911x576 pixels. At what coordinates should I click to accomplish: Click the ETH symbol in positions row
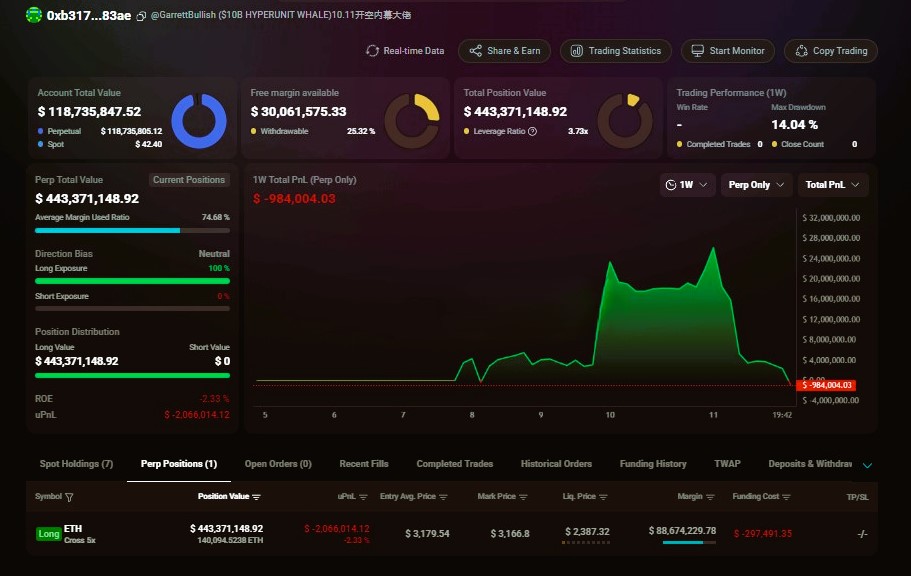73,528
